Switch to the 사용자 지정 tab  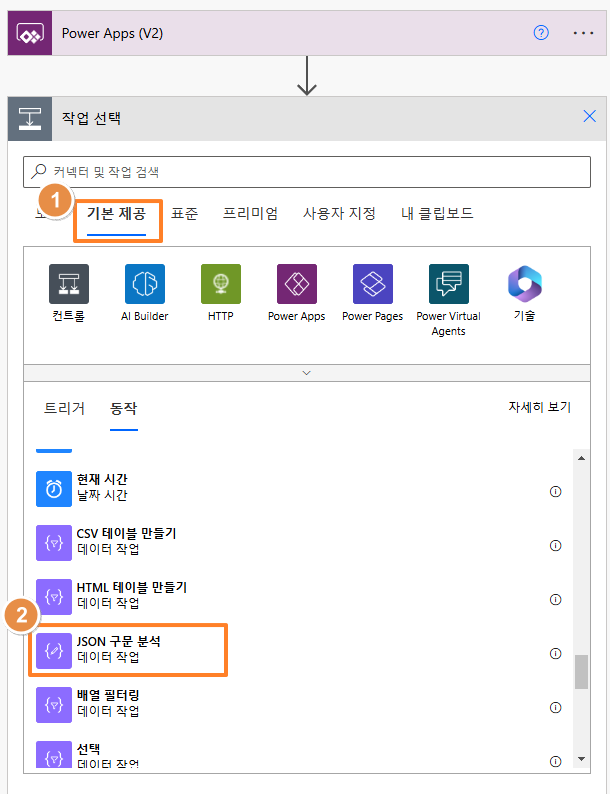(x=339, y=213)
